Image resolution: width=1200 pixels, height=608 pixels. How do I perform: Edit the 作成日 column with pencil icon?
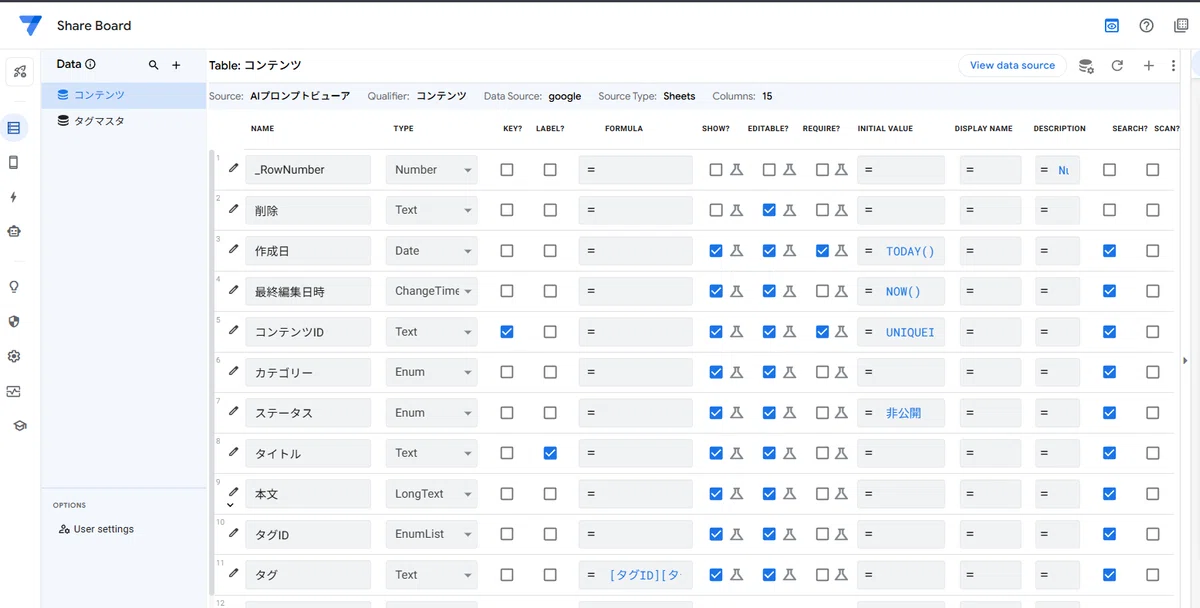pos(233,249)
